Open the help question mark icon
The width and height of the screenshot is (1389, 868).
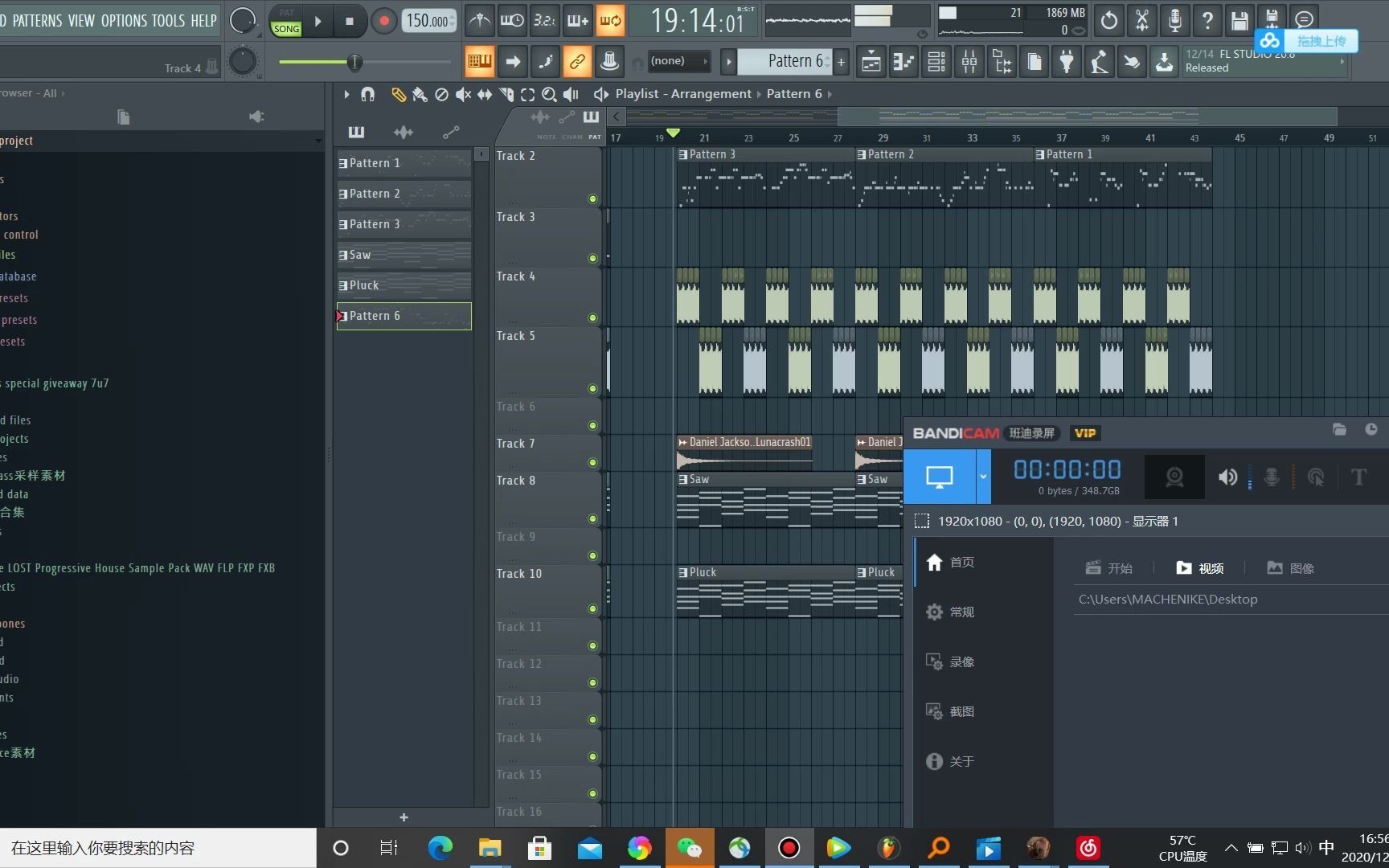tap(1207, 20)
